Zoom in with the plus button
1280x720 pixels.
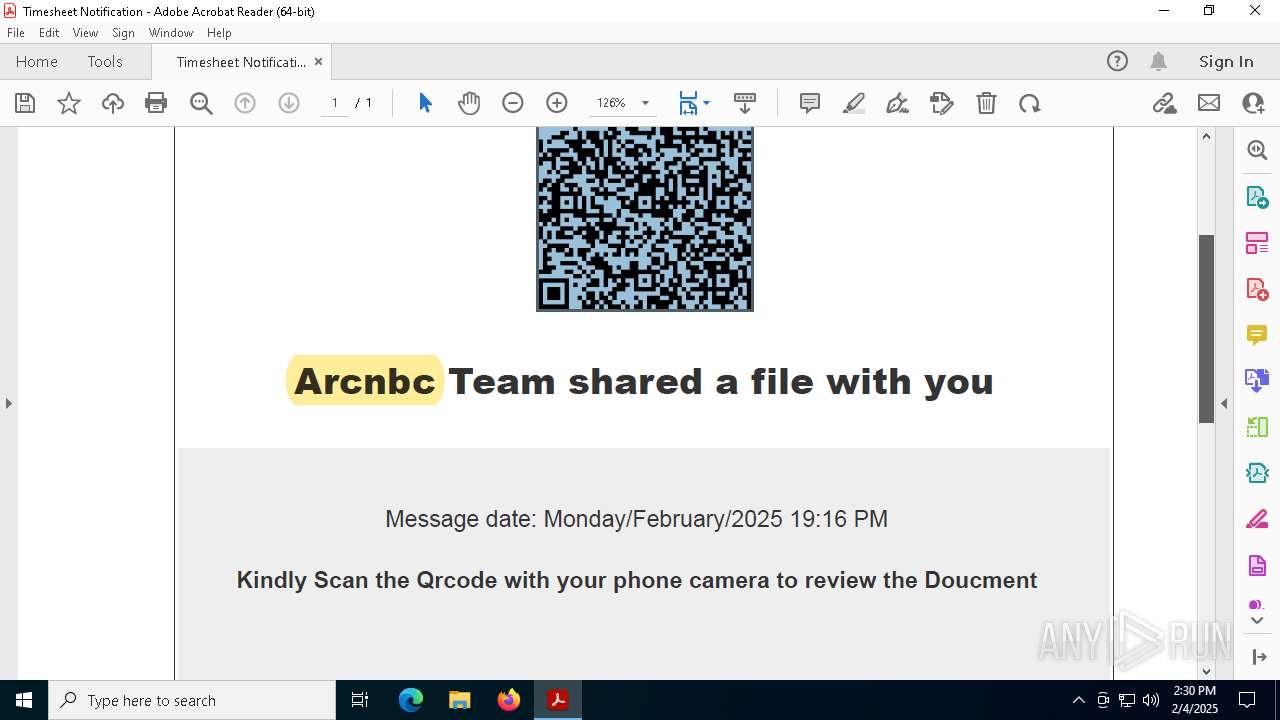tap(557, 103)
